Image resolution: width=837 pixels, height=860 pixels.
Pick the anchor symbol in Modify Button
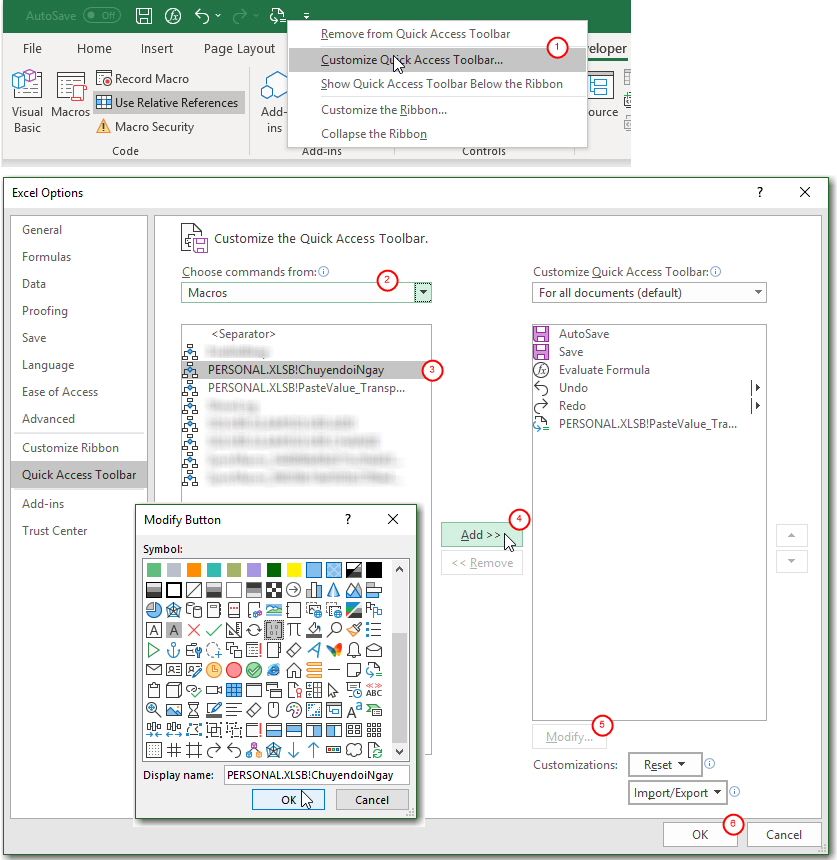(x=173, y=650)
